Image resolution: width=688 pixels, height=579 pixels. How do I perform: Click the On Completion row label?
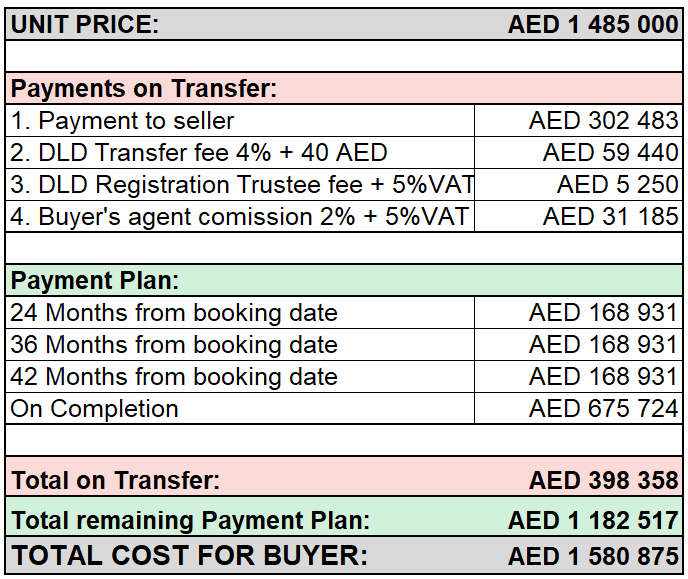pos(240,408)
